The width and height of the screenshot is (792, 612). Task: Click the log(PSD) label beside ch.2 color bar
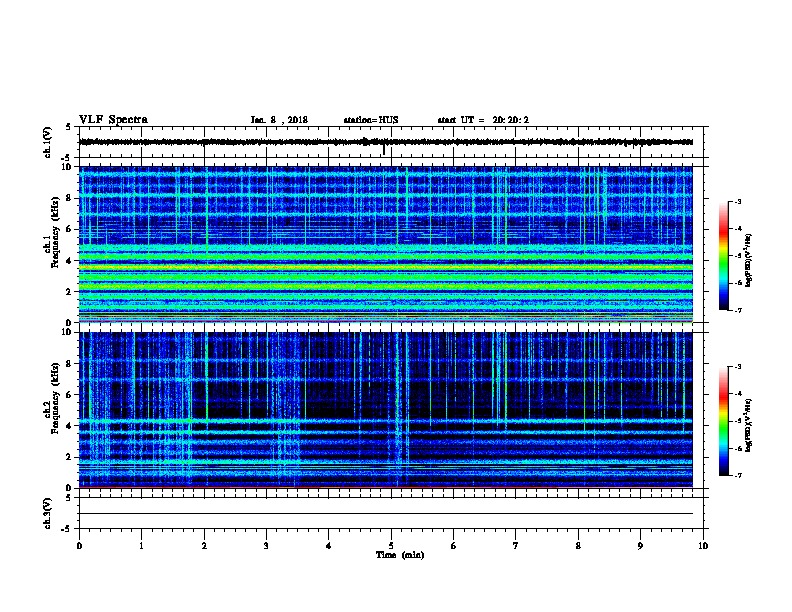749,425
